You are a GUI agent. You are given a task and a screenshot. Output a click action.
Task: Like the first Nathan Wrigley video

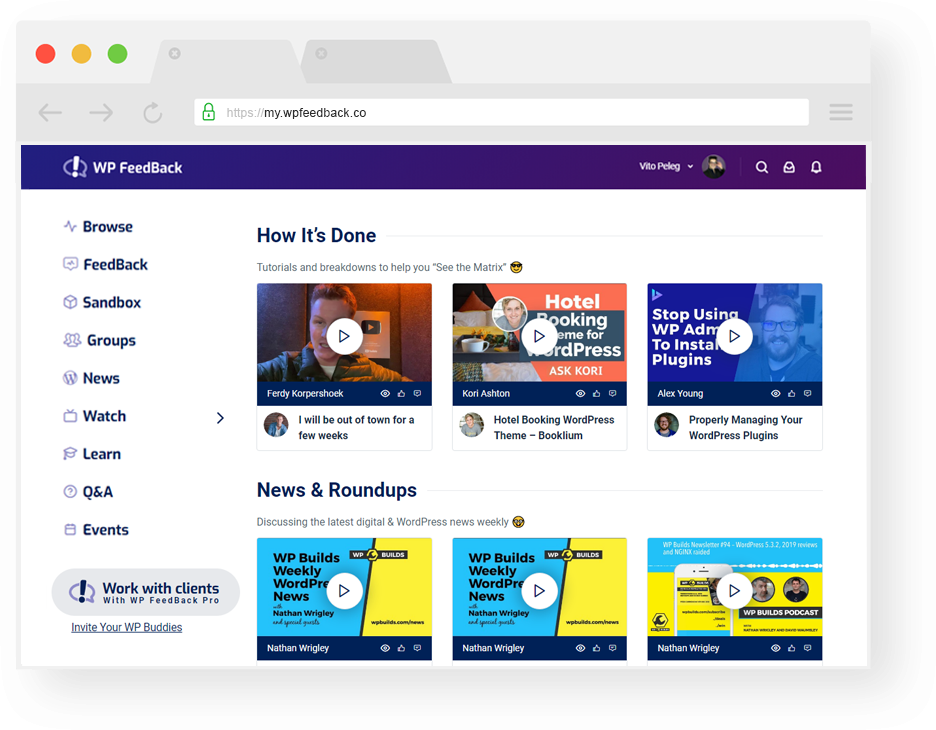coord(401,648)
